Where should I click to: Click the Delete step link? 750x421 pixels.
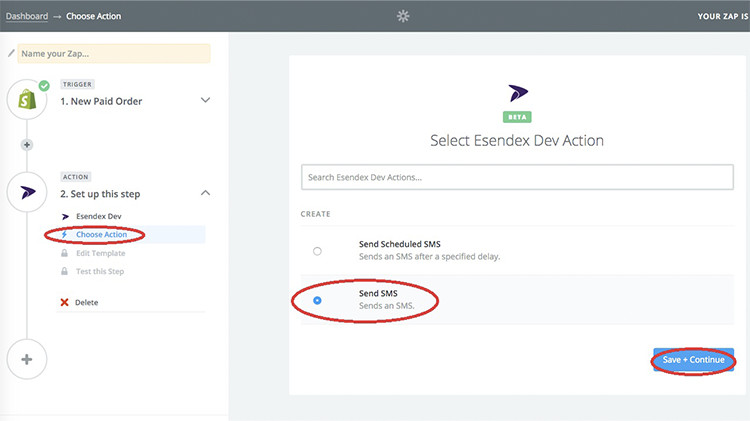tap(86, 302)
